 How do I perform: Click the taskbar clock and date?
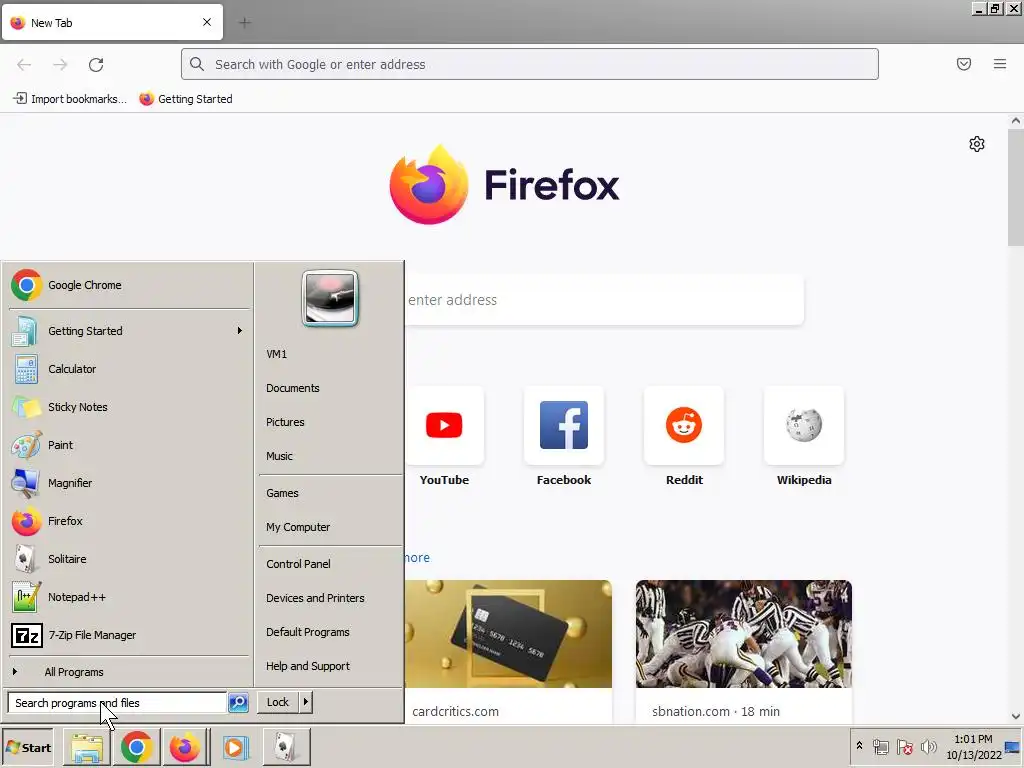pyautogui.click(x=973, y=746)
